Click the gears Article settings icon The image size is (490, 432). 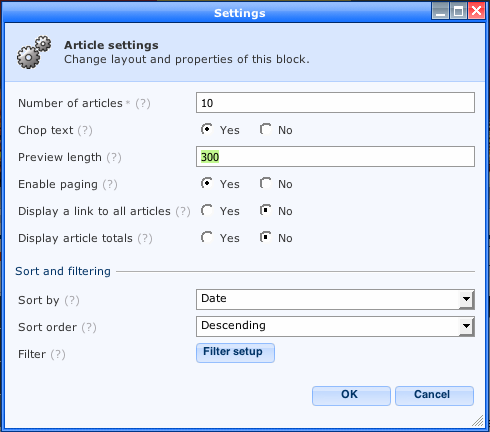(34, 52)
